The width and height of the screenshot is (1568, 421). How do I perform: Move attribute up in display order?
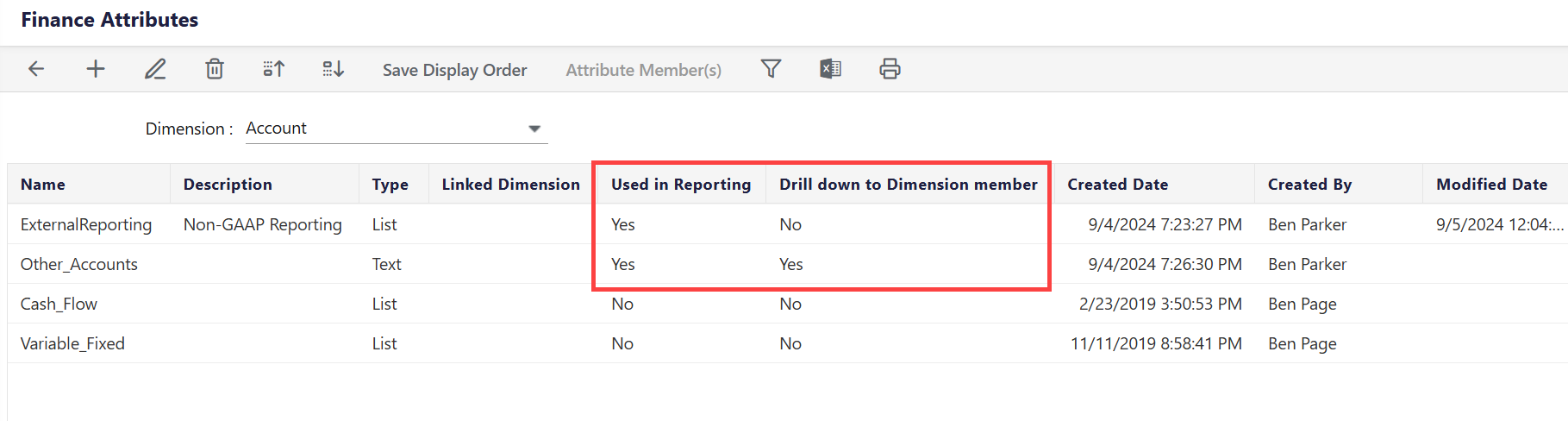coord(273,69)
